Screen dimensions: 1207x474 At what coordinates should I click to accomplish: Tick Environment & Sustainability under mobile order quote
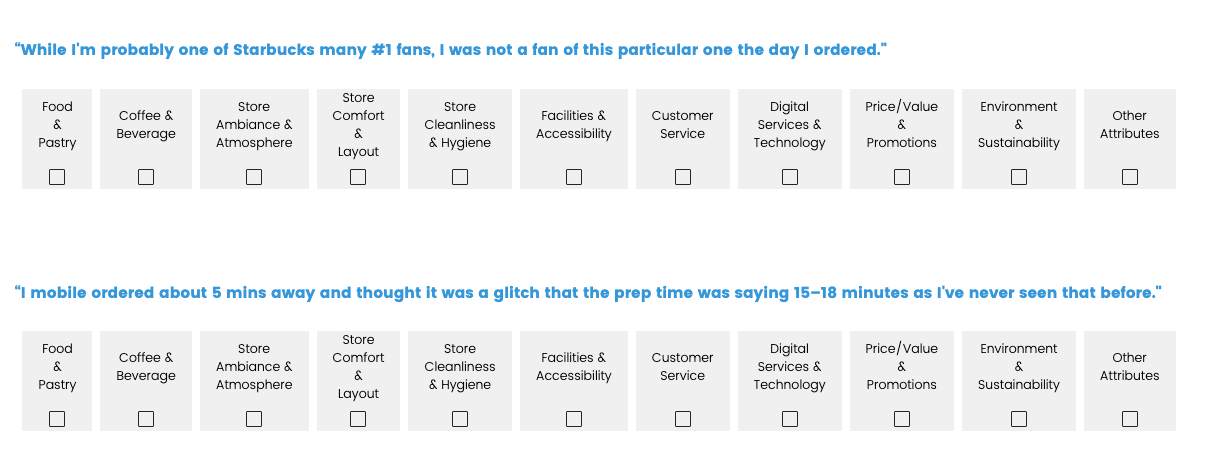click(x=1019, y=419)
